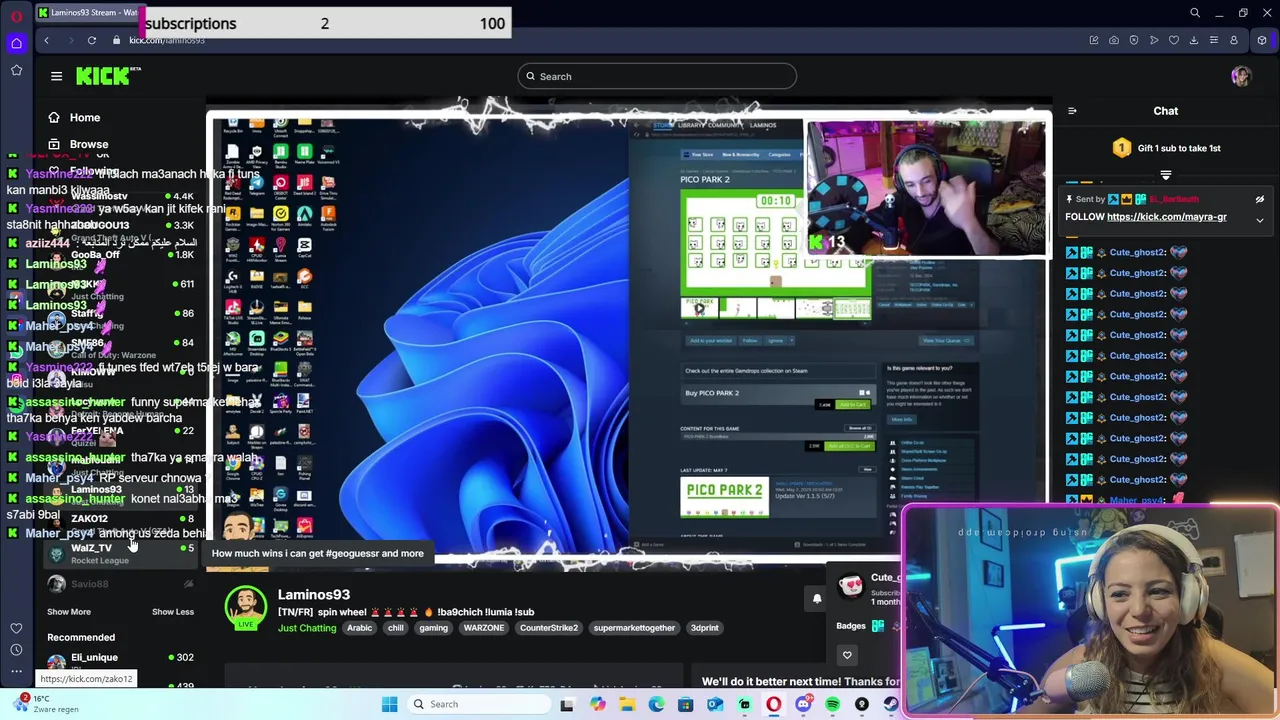Click the heart icon below Badges

pyautogui.click(x=847, y=655)
